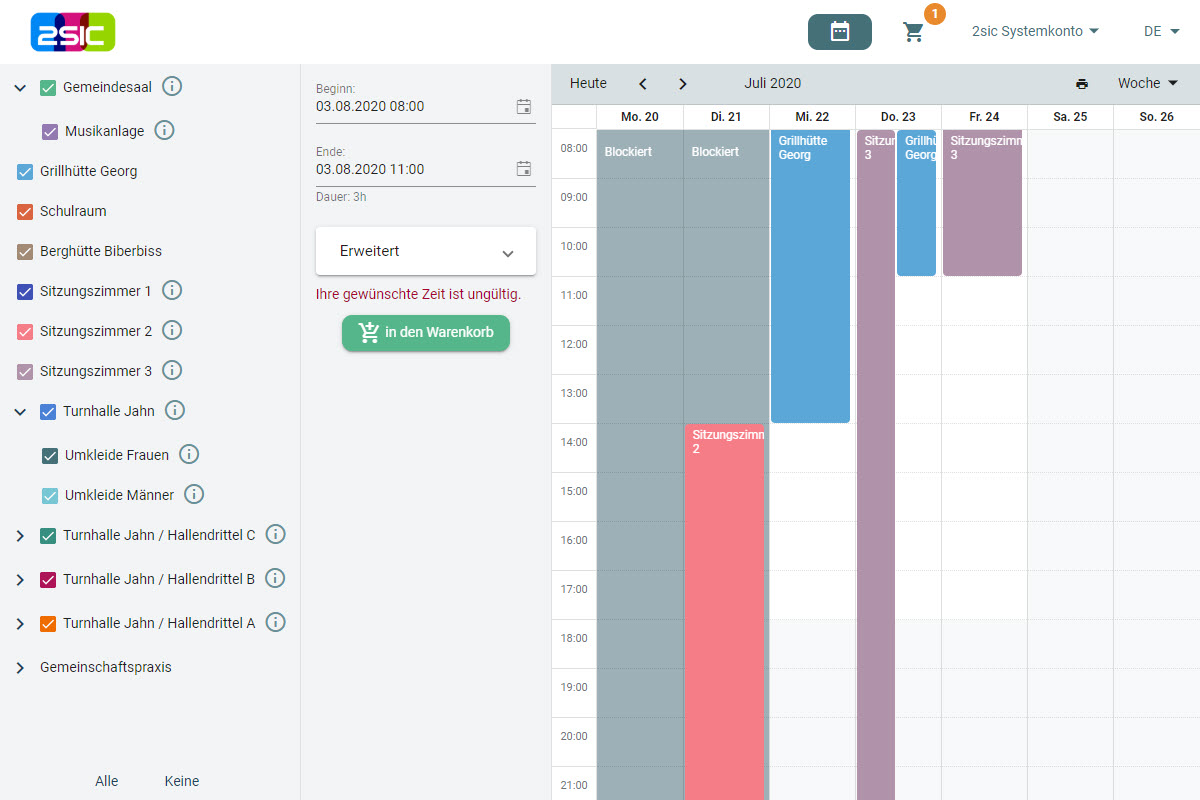The height and width of the screenshot is (800, 1200).
Task: Show info for Gemeindesaal
Action: (172, 87)
